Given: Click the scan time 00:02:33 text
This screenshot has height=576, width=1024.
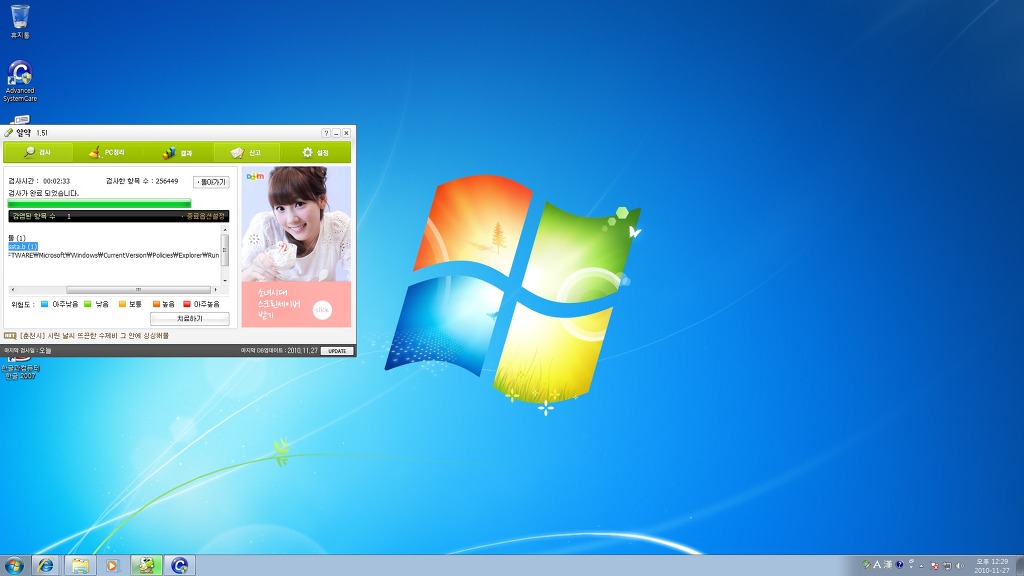Looking at the screenshot, I should click(x=56, y=181).
